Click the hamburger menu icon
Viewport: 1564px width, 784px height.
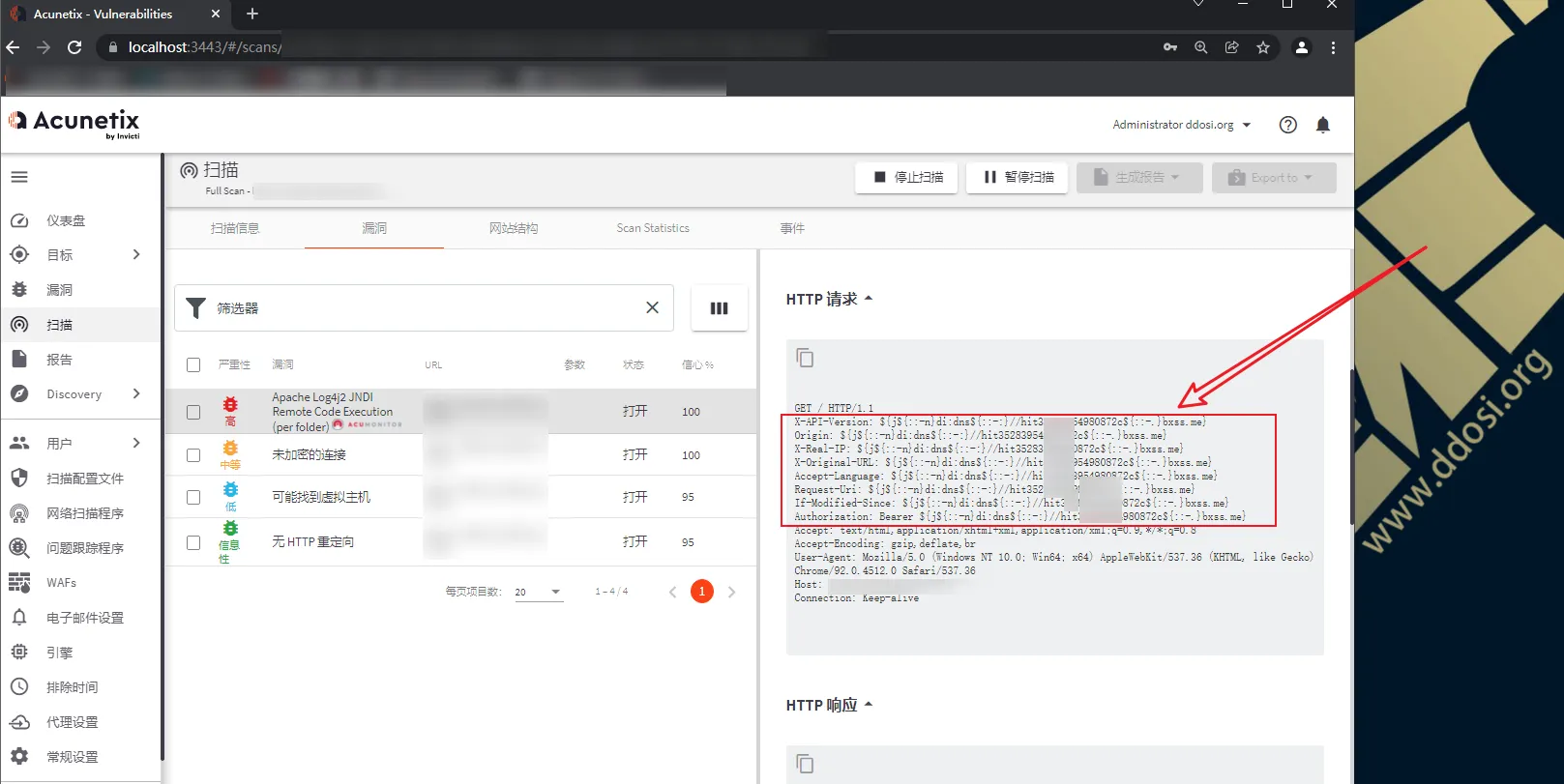pyautogui.click(x=19, y=177)
